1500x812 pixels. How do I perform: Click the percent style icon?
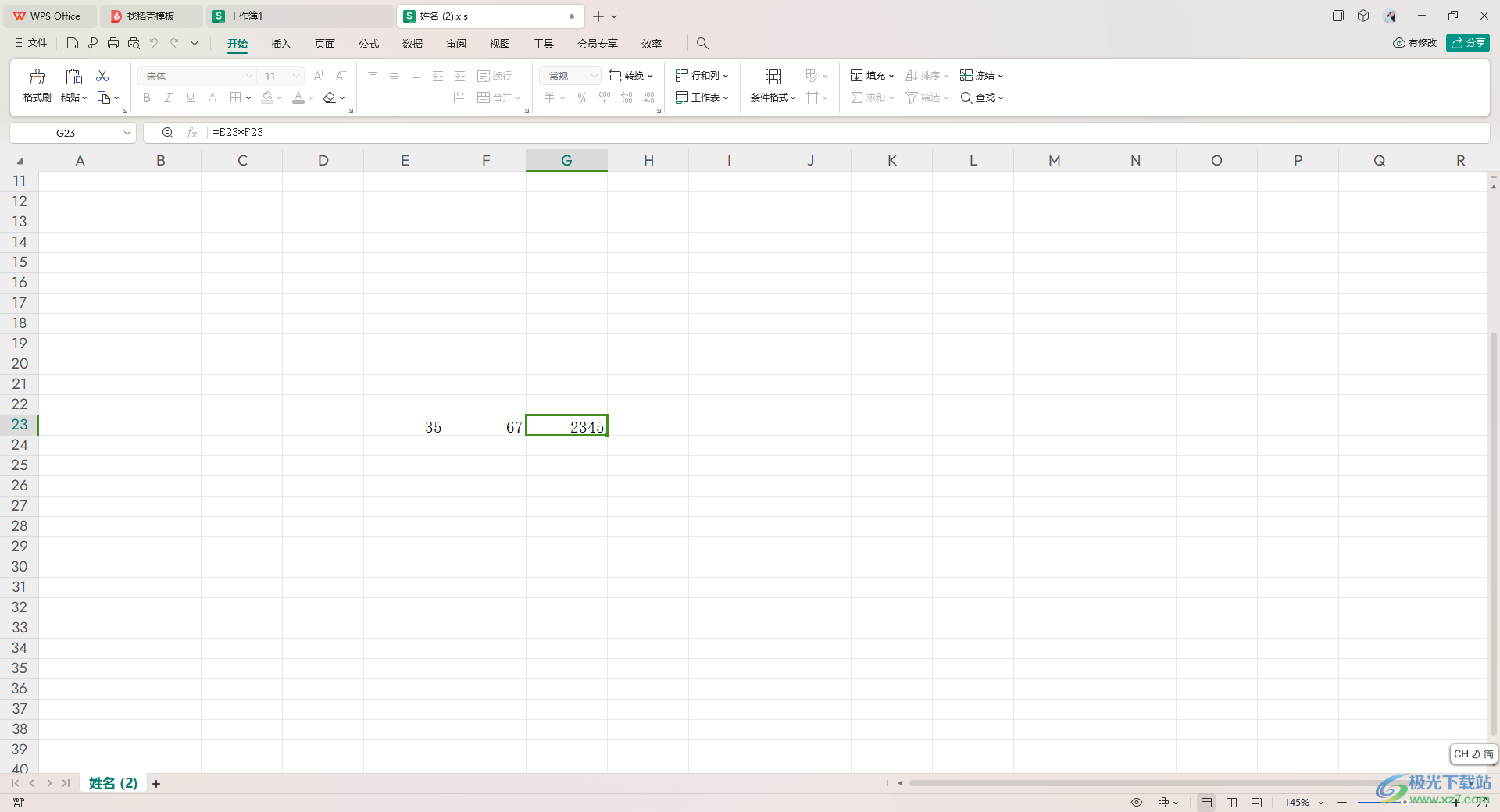[583, 98]
